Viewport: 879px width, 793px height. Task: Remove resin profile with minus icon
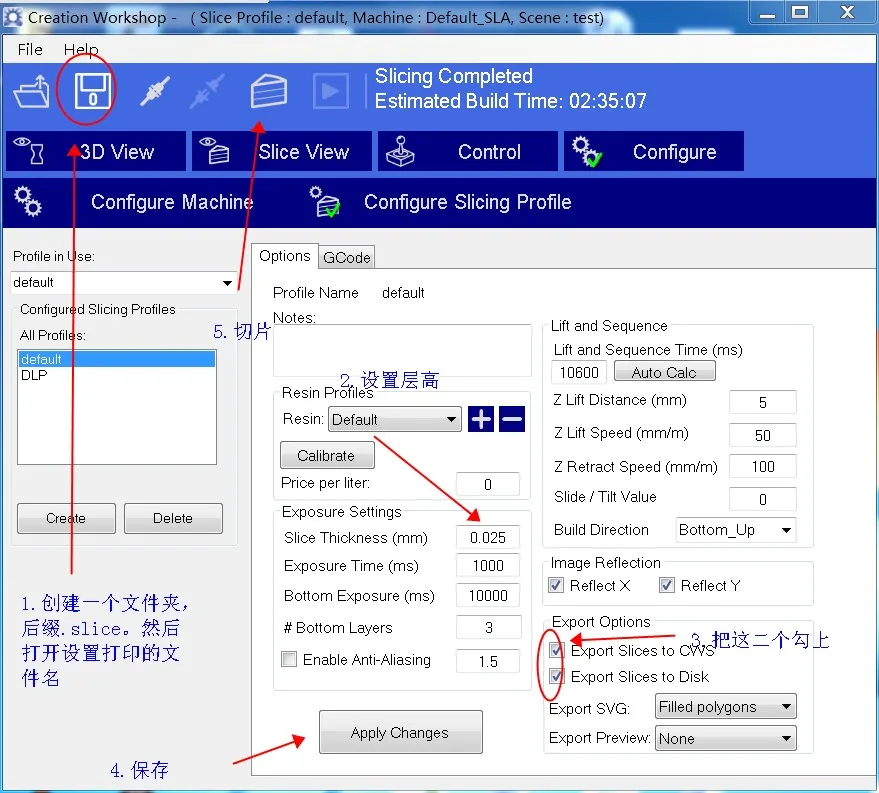tap(512, 419)
